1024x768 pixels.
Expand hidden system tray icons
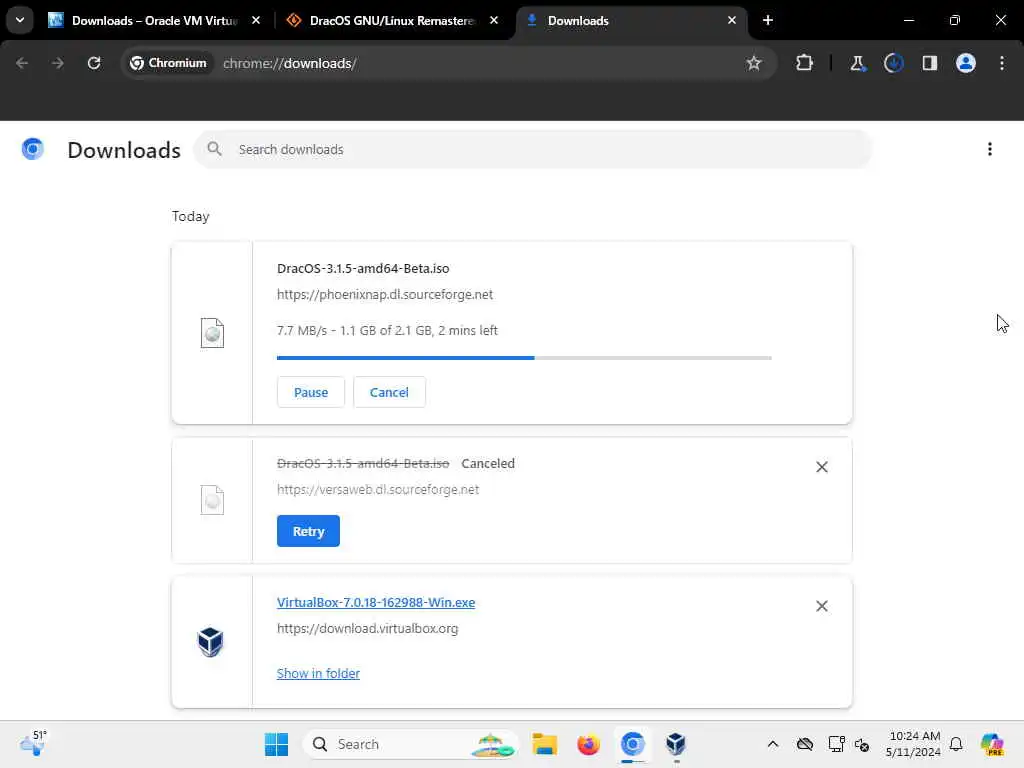[773, 744]
